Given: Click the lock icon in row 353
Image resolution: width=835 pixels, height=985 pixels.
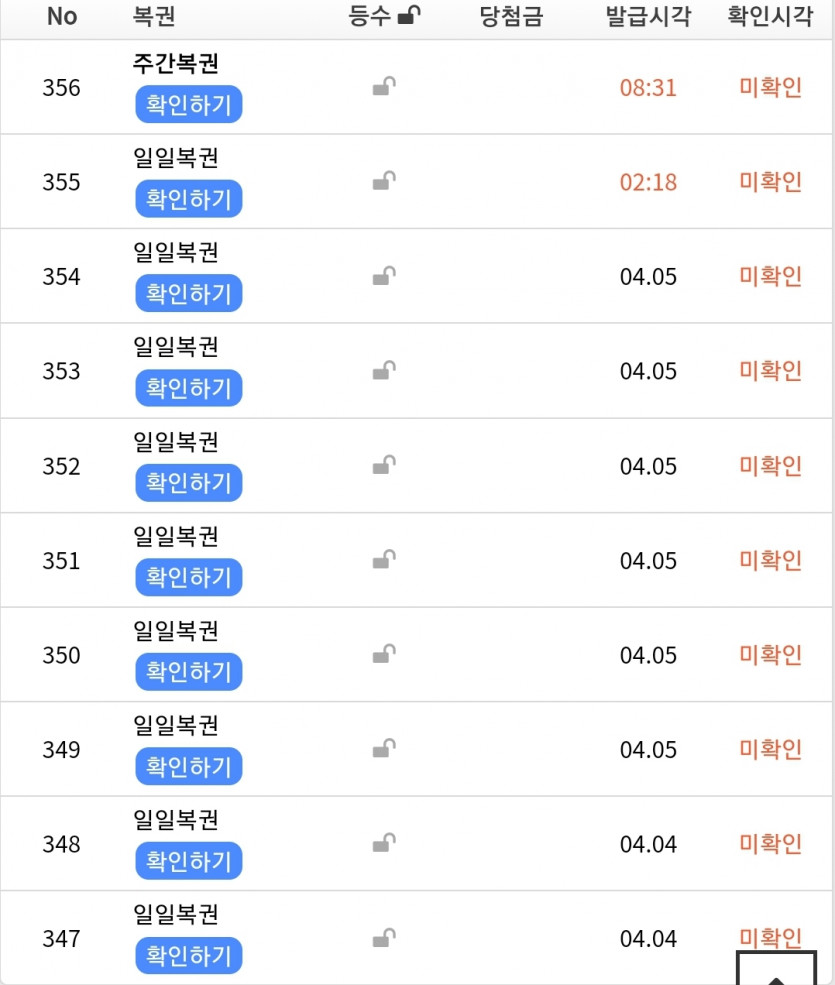Looking at the screenshot, I should pyautogui.click(x=384, y=371).
